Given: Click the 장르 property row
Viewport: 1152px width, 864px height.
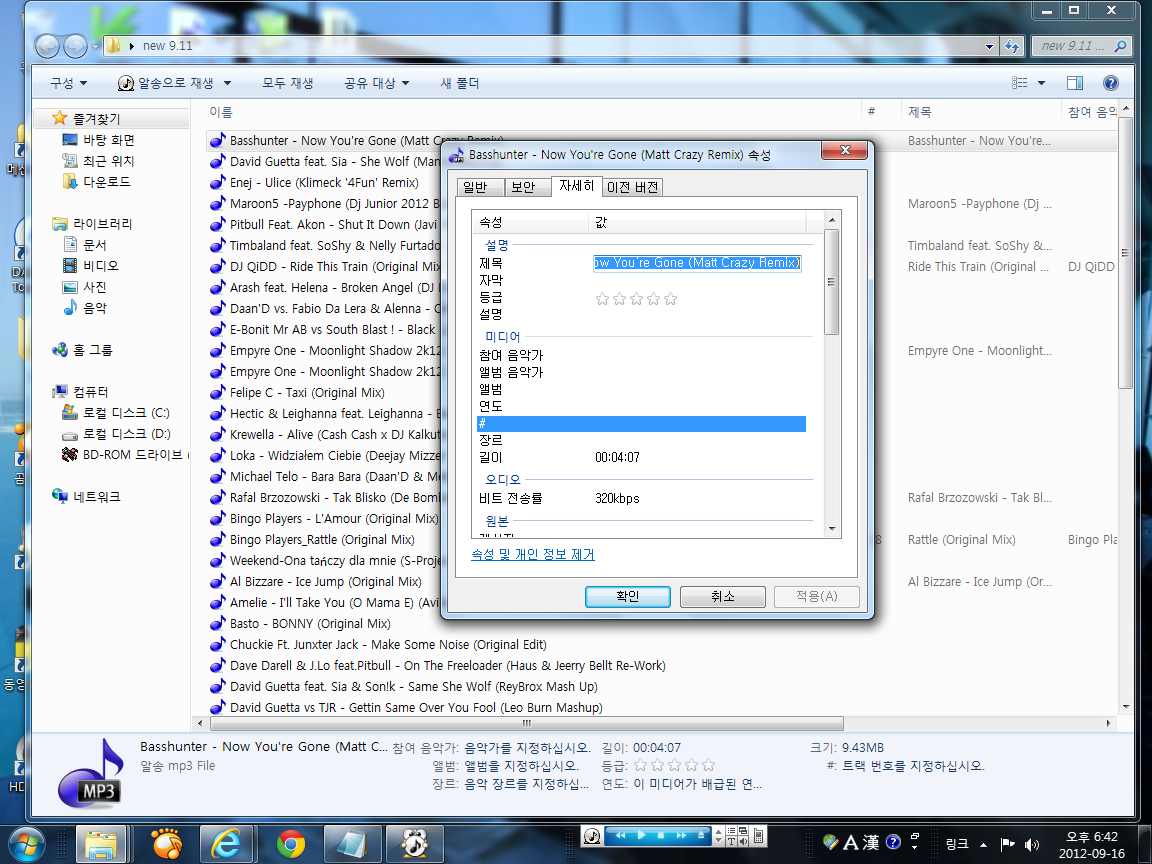Looking at the screenshot, I should click(x=641, y=440).
